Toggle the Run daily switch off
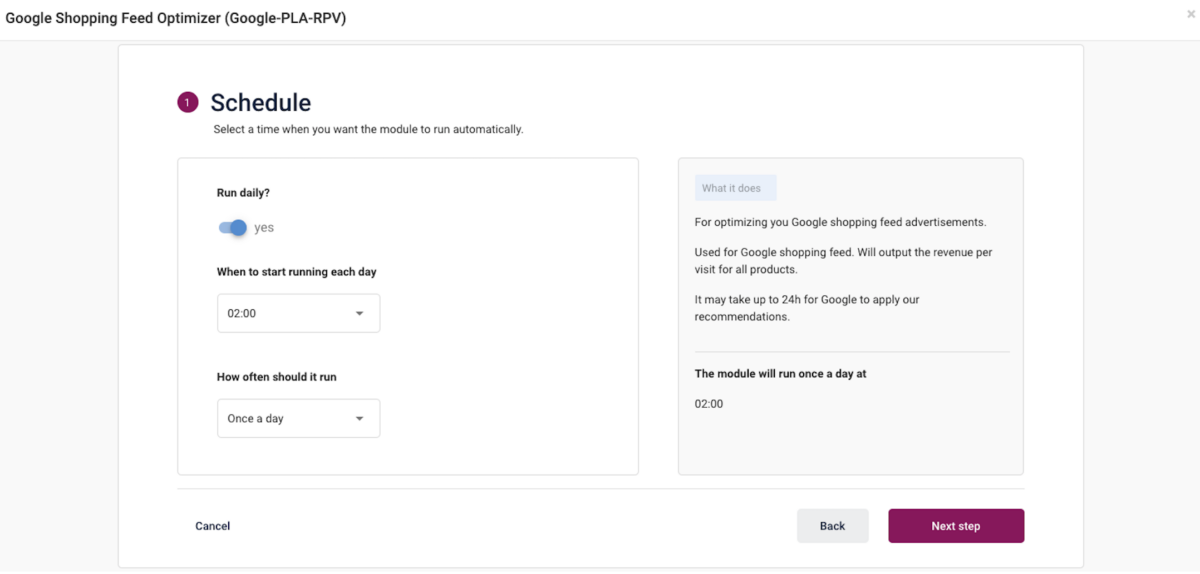 click(x=232, y=228)
